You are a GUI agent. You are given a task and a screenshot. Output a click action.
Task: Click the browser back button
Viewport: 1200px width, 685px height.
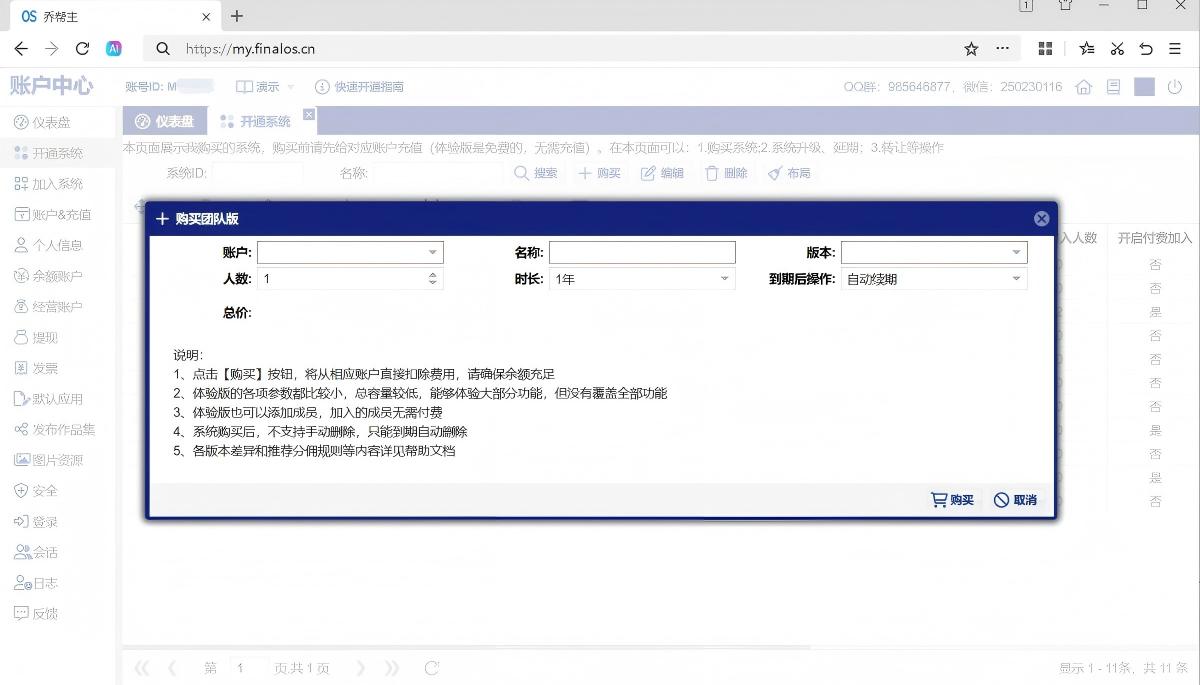click(21, 48)
